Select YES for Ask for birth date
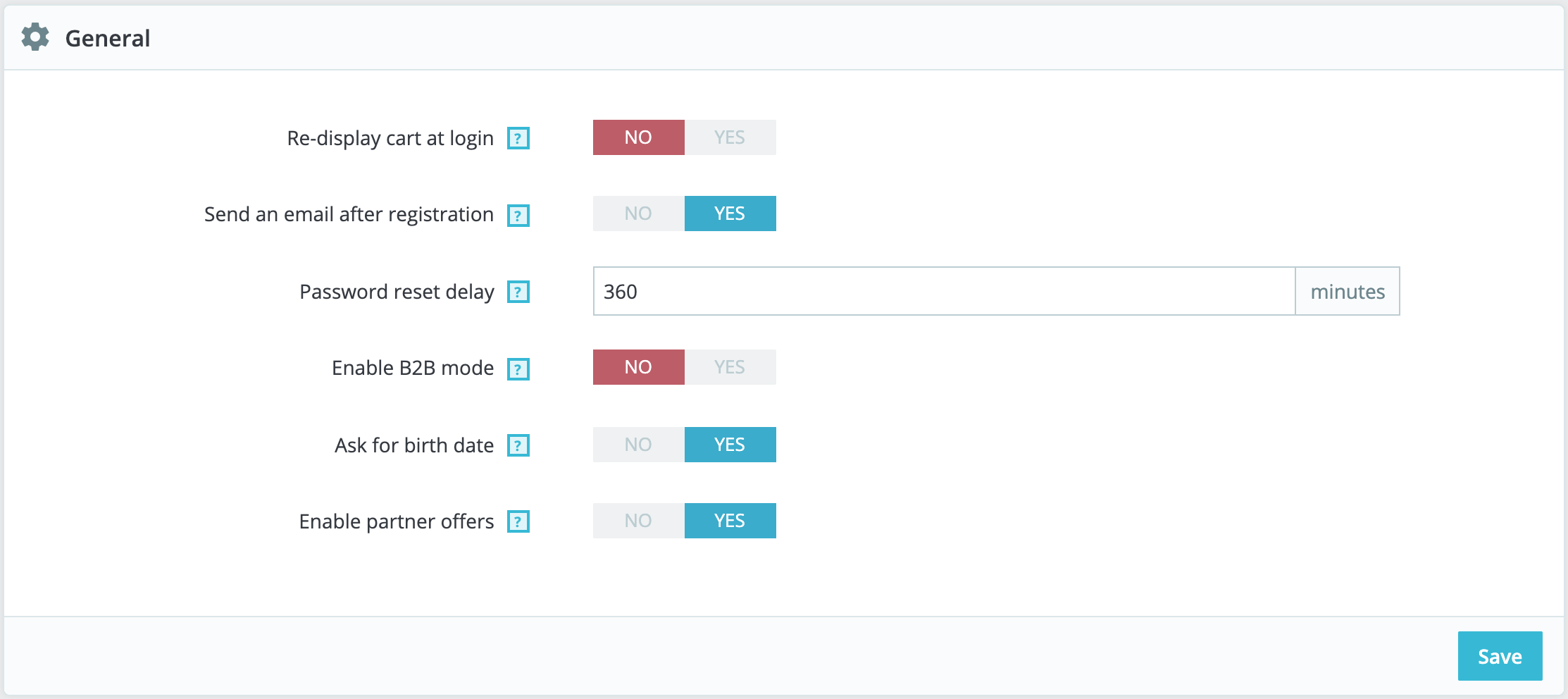Viewport: 1568px width, 699px height. (x=730, y=445)
